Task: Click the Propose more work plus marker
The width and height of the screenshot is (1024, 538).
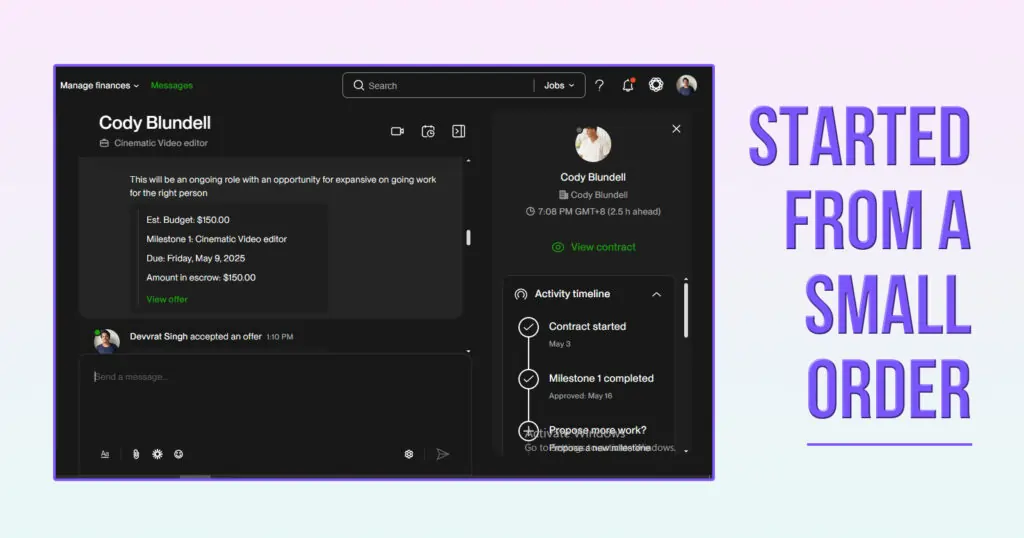Action: [528, 431]
